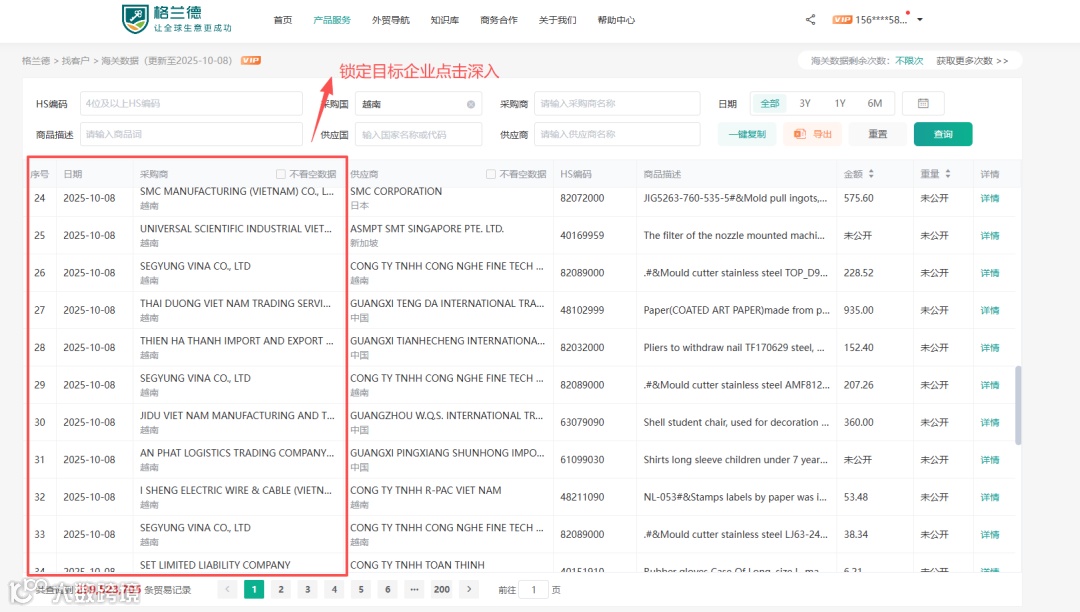Open 详情 for row 27 Thai Duong
Viewport: 1080px width, 612px height.
pyautogui.click(x=990, y=310)
